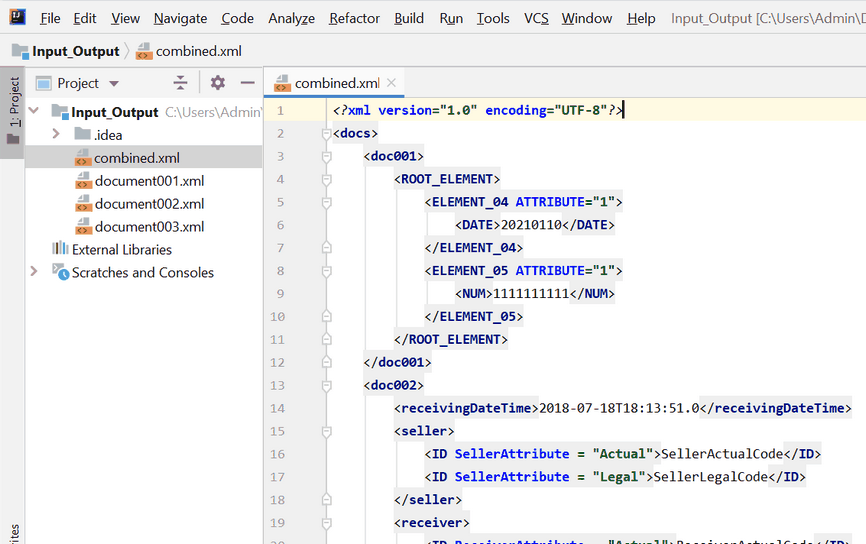Close the combined.xml editor tab
This screenshot has width=866, height=544.
pos(391,83)
